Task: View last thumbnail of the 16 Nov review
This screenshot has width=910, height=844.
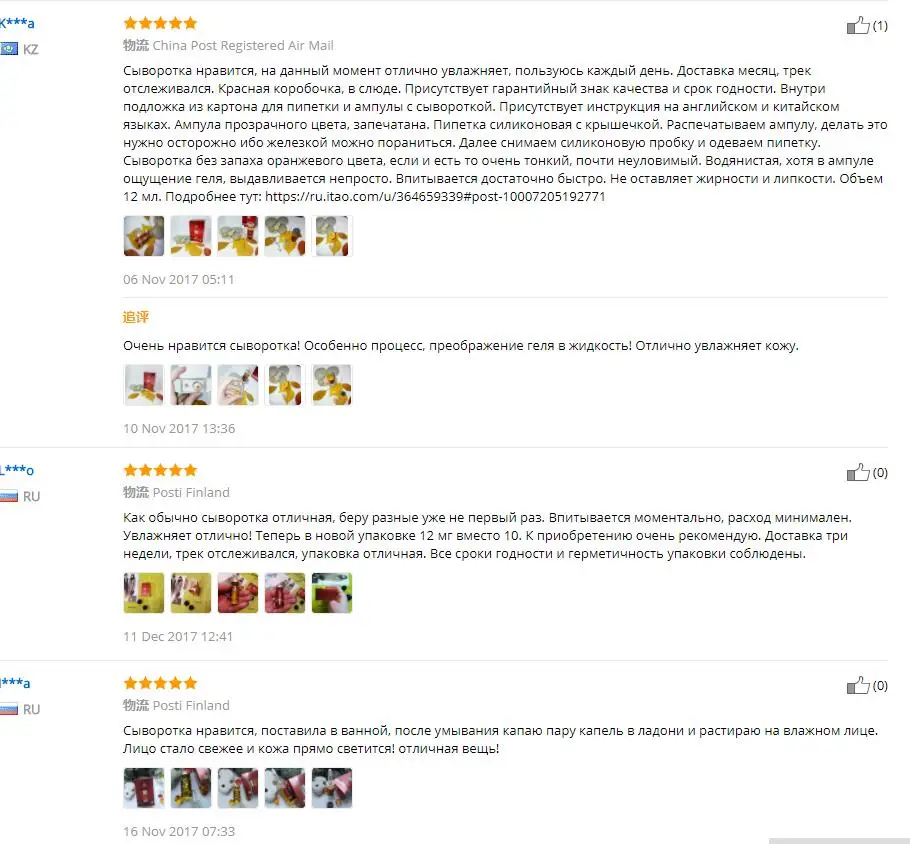Action: [332, 788]
